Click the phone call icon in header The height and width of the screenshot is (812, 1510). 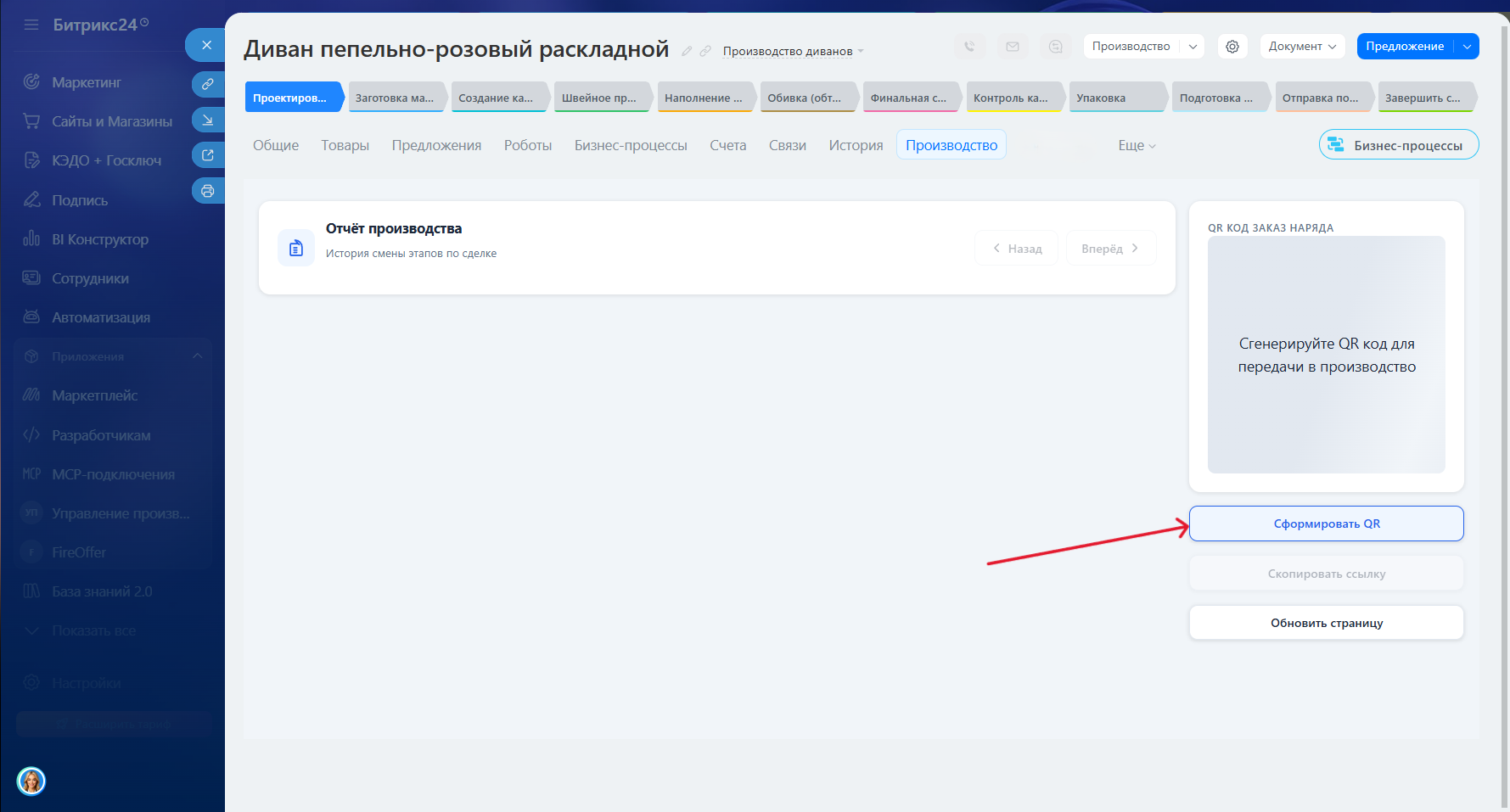point(969,47)
